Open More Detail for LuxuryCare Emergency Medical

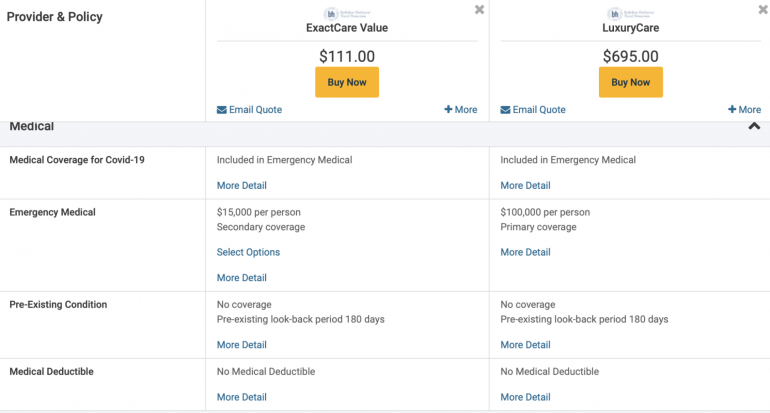(x=525, y=252)
